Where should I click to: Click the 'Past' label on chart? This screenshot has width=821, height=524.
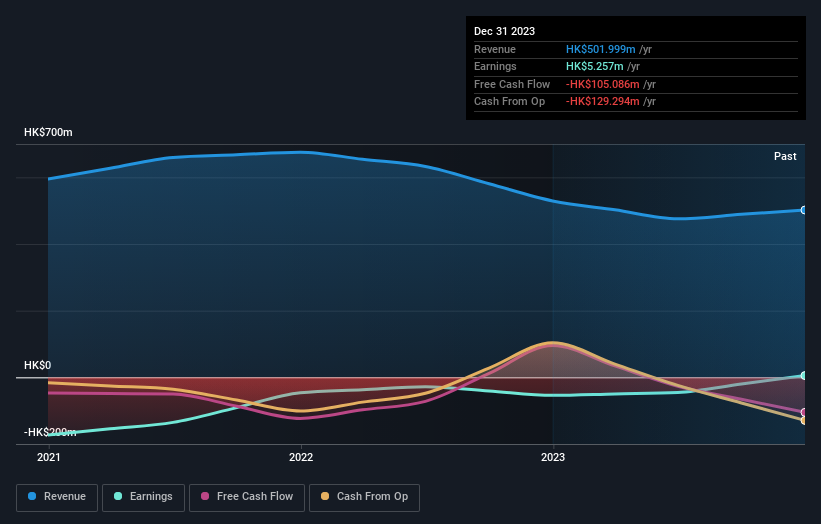click(785, 156)
